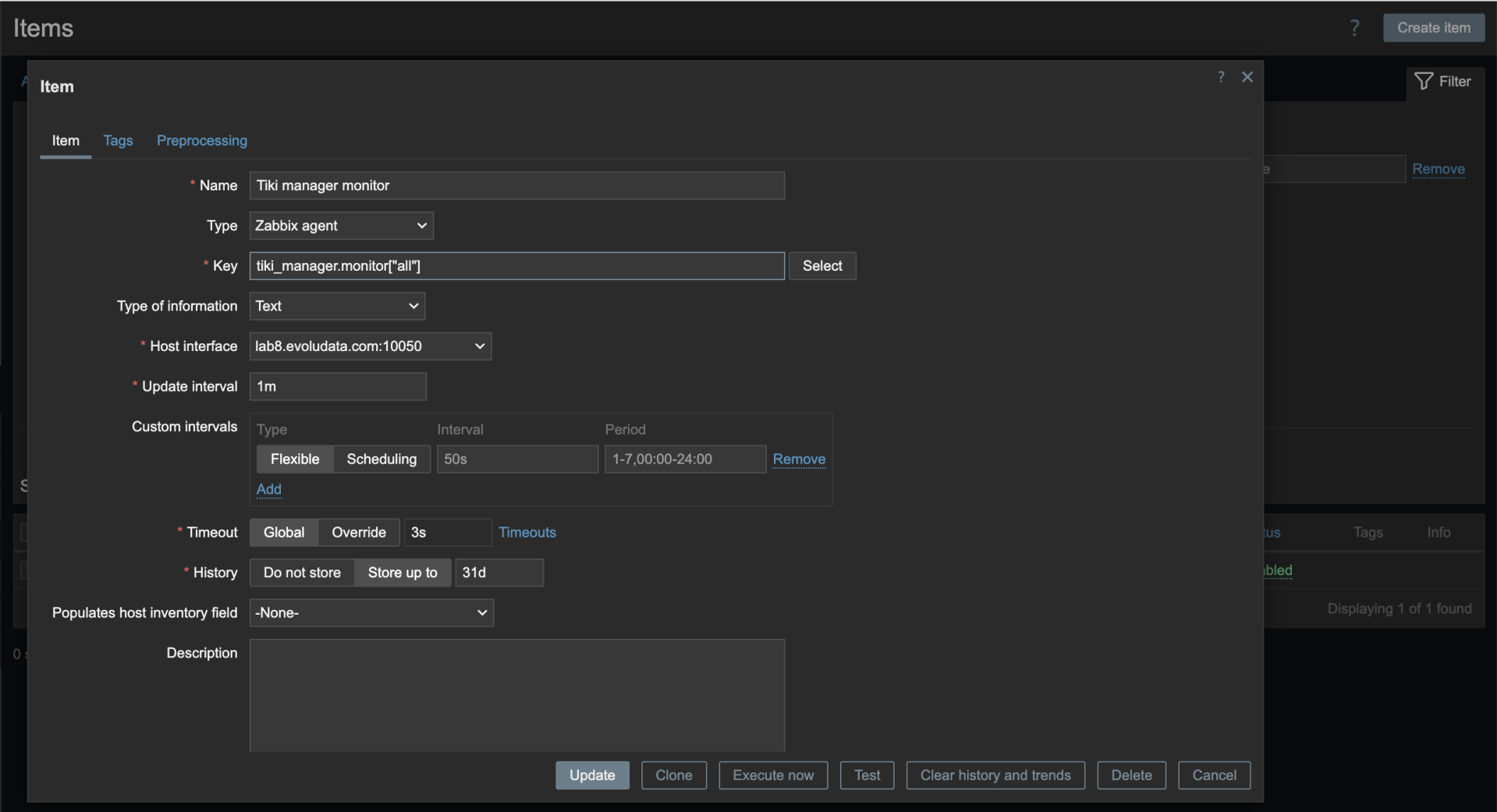1497x812 pixels.
Task: Click the Update button
Action: pyautogui.click(x=592, y=775)
